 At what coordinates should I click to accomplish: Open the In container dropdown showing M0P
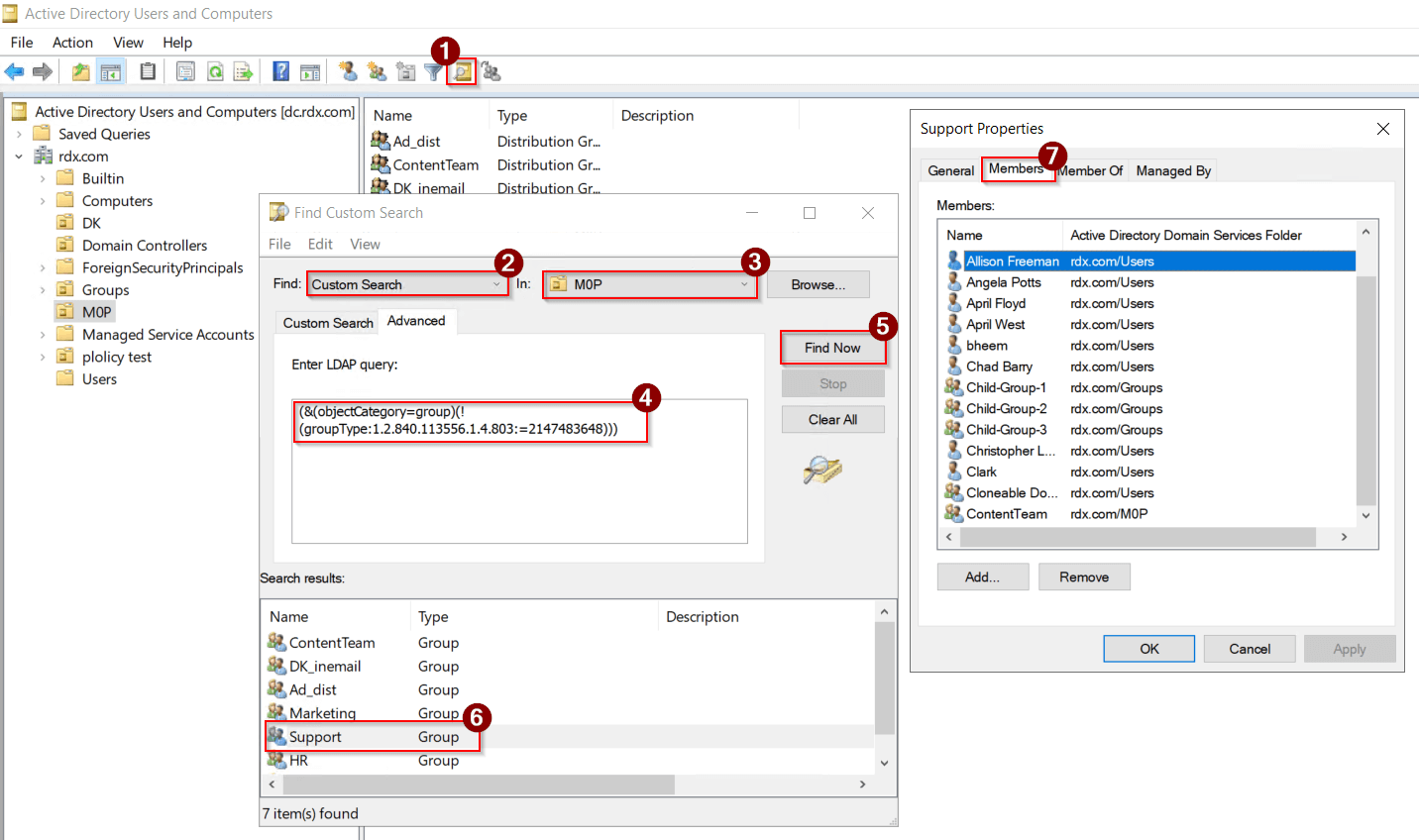[x=649, y=284]
